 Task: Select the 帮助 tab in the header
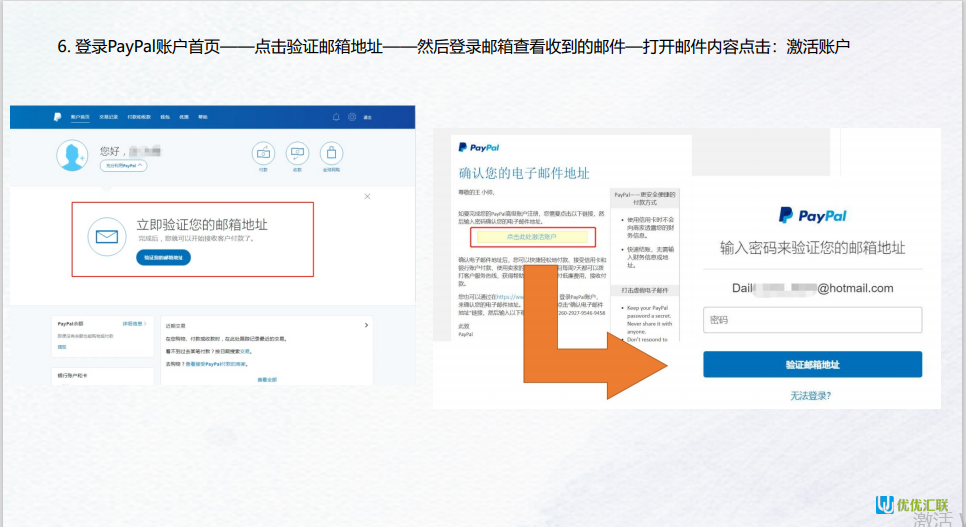pyautogui.click(x=203, y=117)
